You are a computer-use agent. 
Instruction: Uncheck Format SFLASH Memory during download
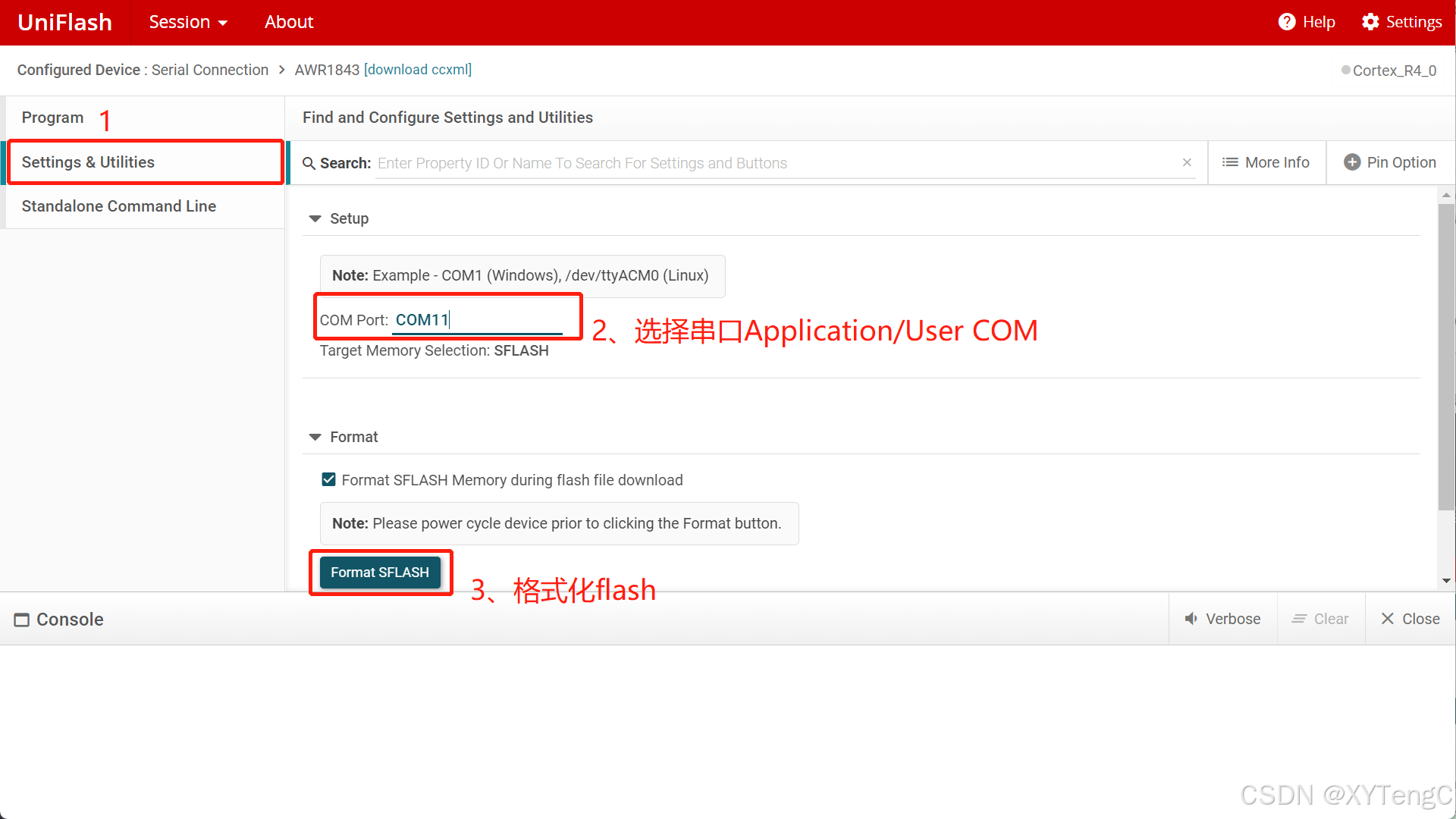tap(328, 479)
